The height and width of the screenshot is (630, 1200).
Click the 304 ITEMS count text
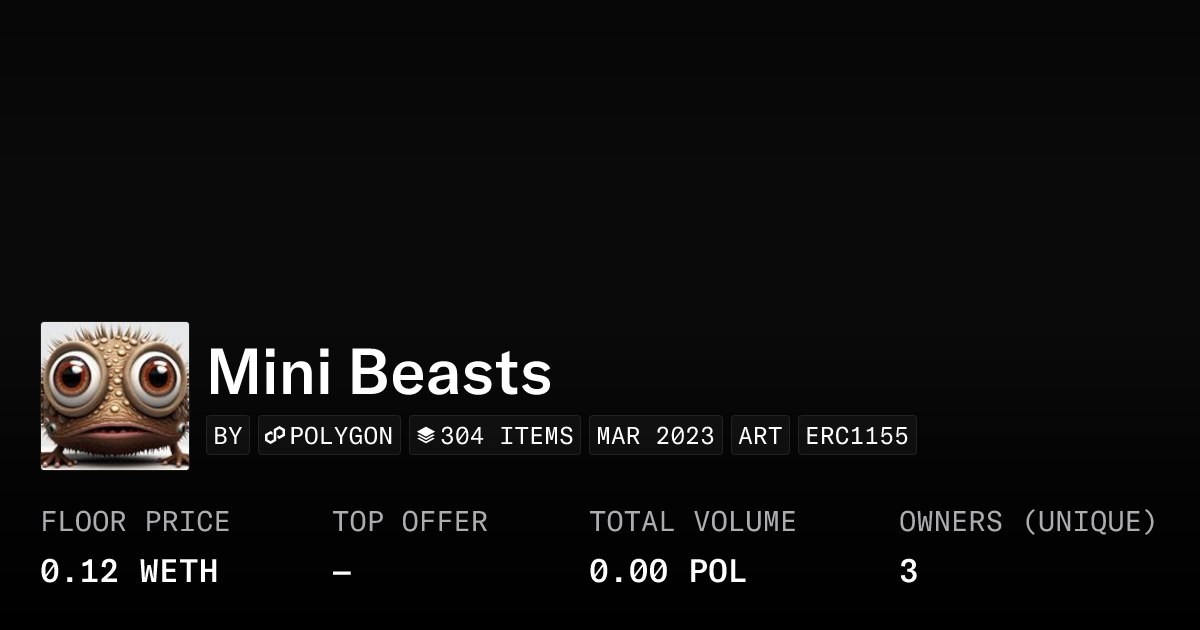[x=507, y=436]
